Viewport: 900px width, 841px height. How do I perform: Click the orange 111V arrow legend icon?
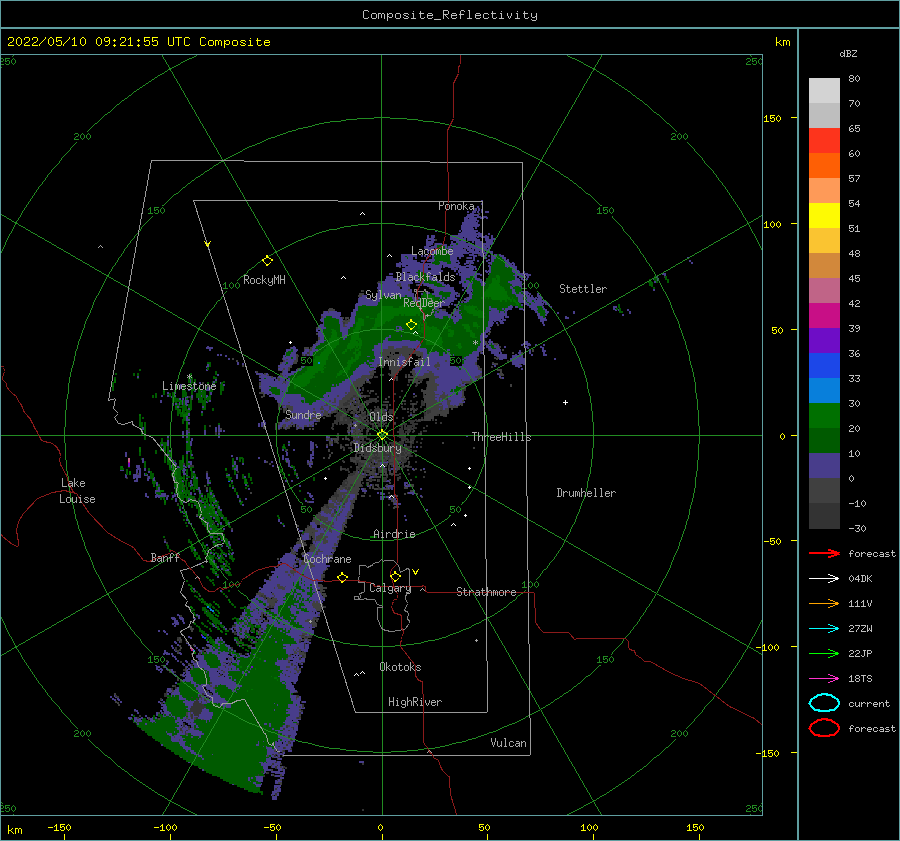824,603
